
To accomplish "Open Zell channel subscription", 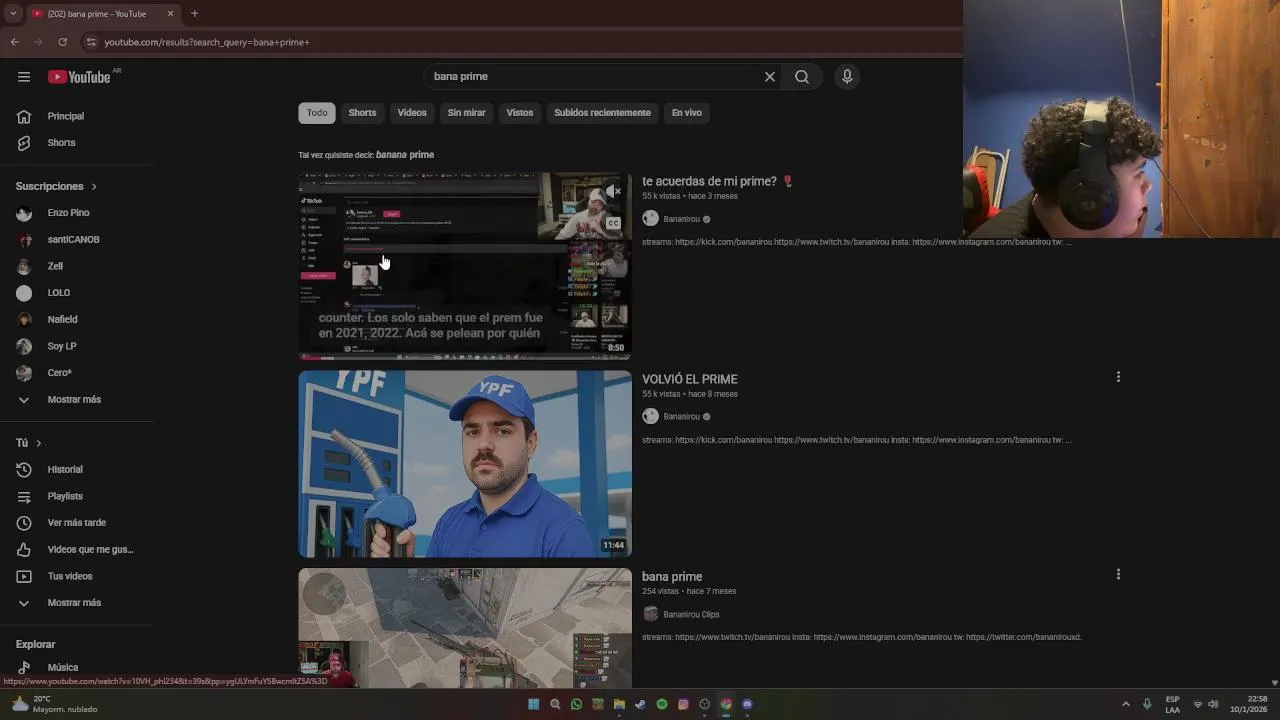I will pyautogui.click(x=77, y=266).
